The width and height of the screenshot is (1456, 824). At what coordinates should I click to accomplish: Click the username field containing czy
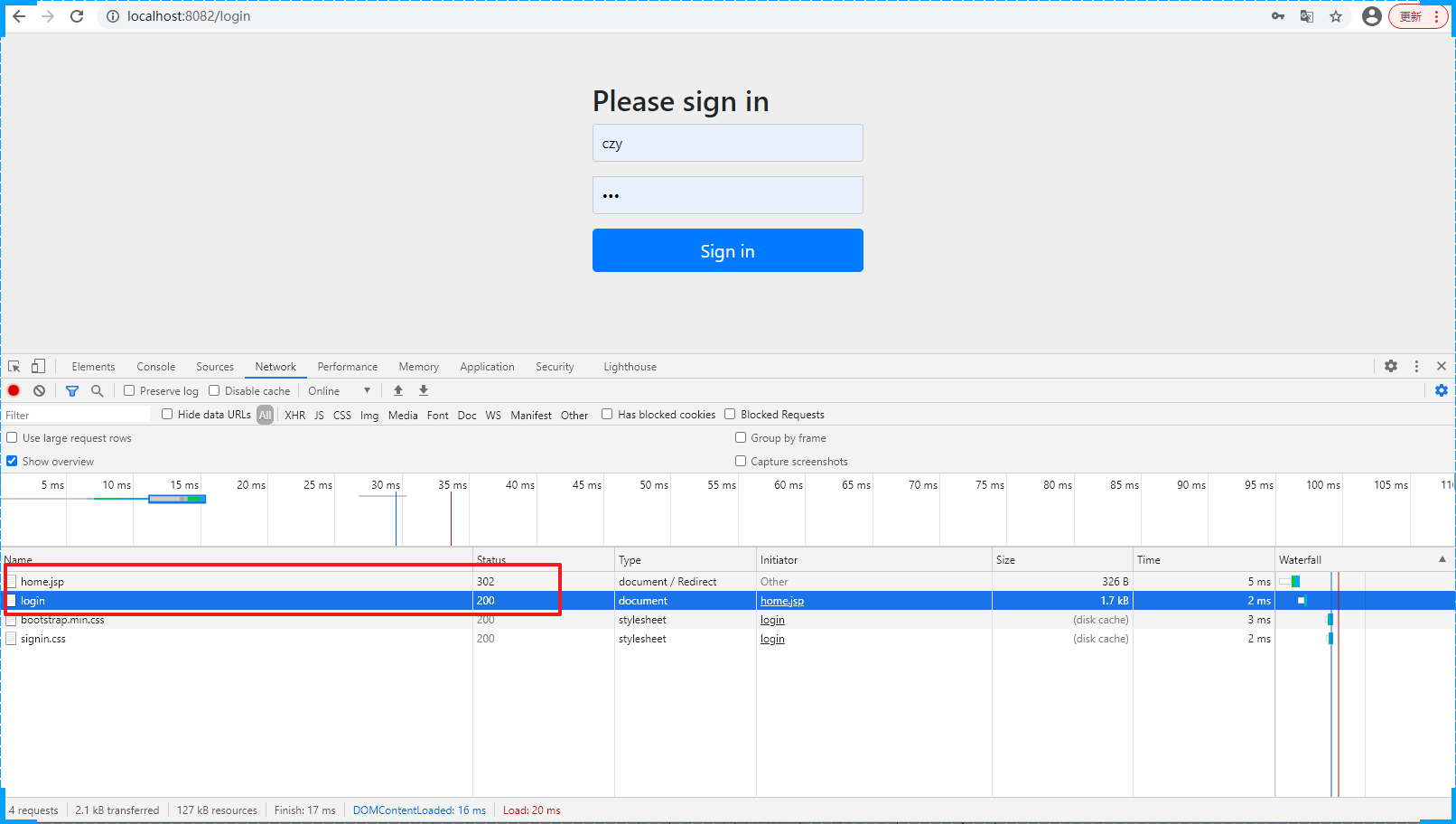point(728,143)
